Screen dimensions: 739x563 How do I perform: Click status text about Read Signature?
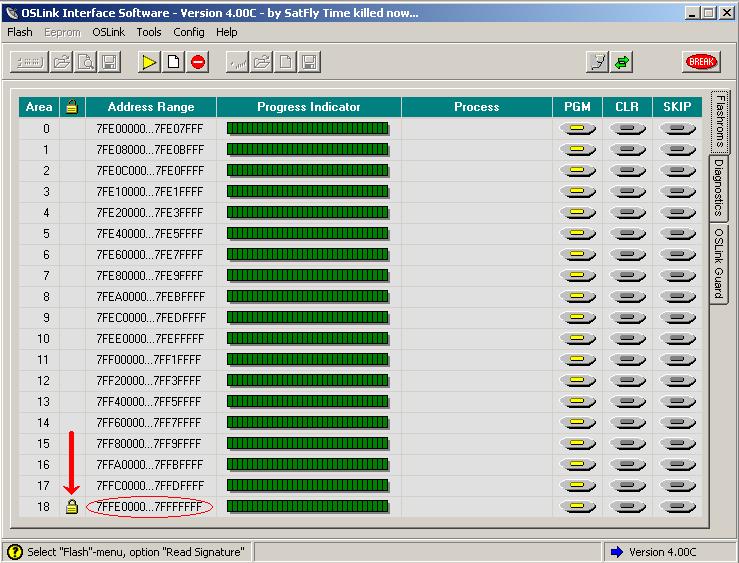click(136, 552)
